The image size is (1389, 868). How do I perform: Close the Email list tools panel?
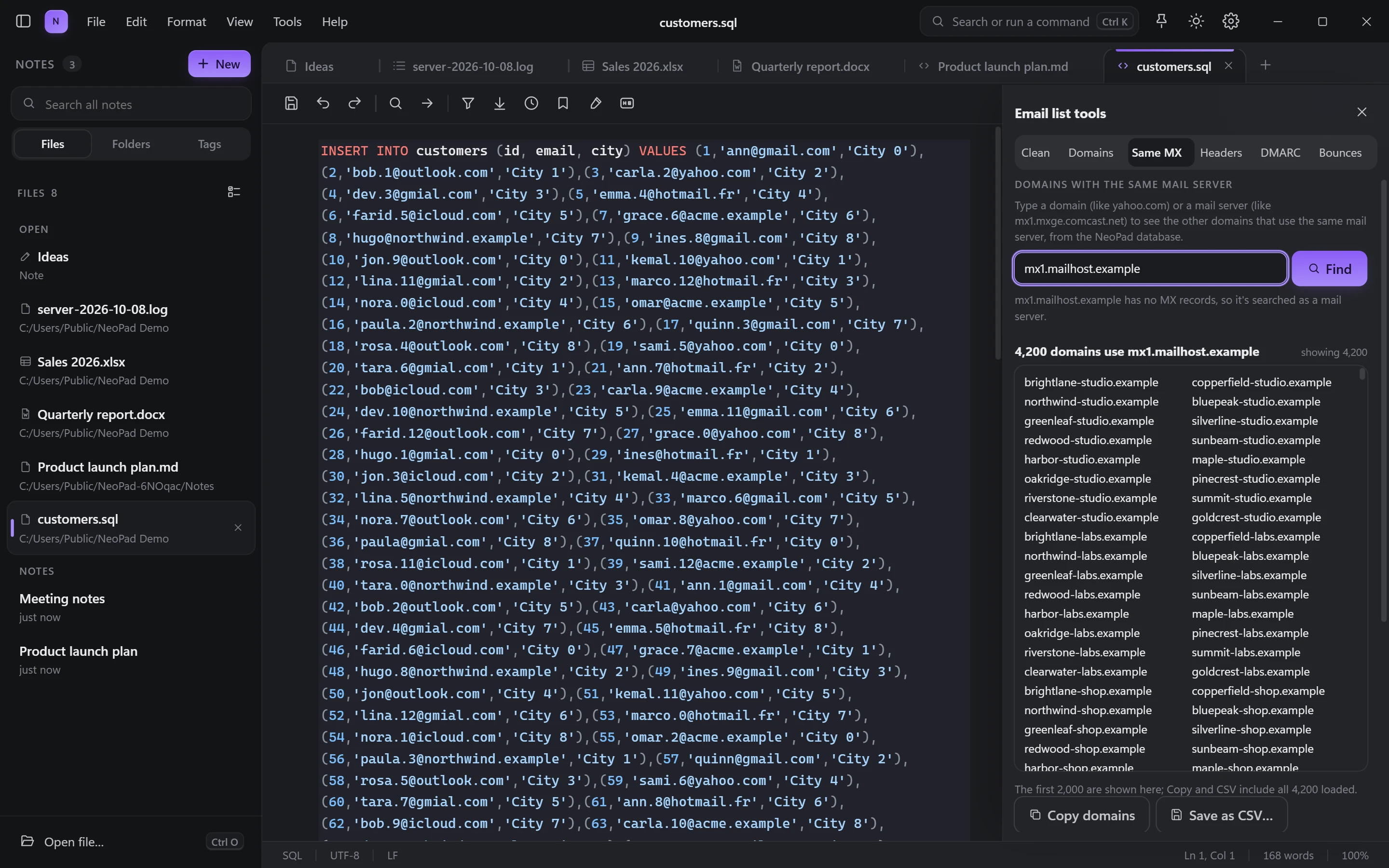1362,112
